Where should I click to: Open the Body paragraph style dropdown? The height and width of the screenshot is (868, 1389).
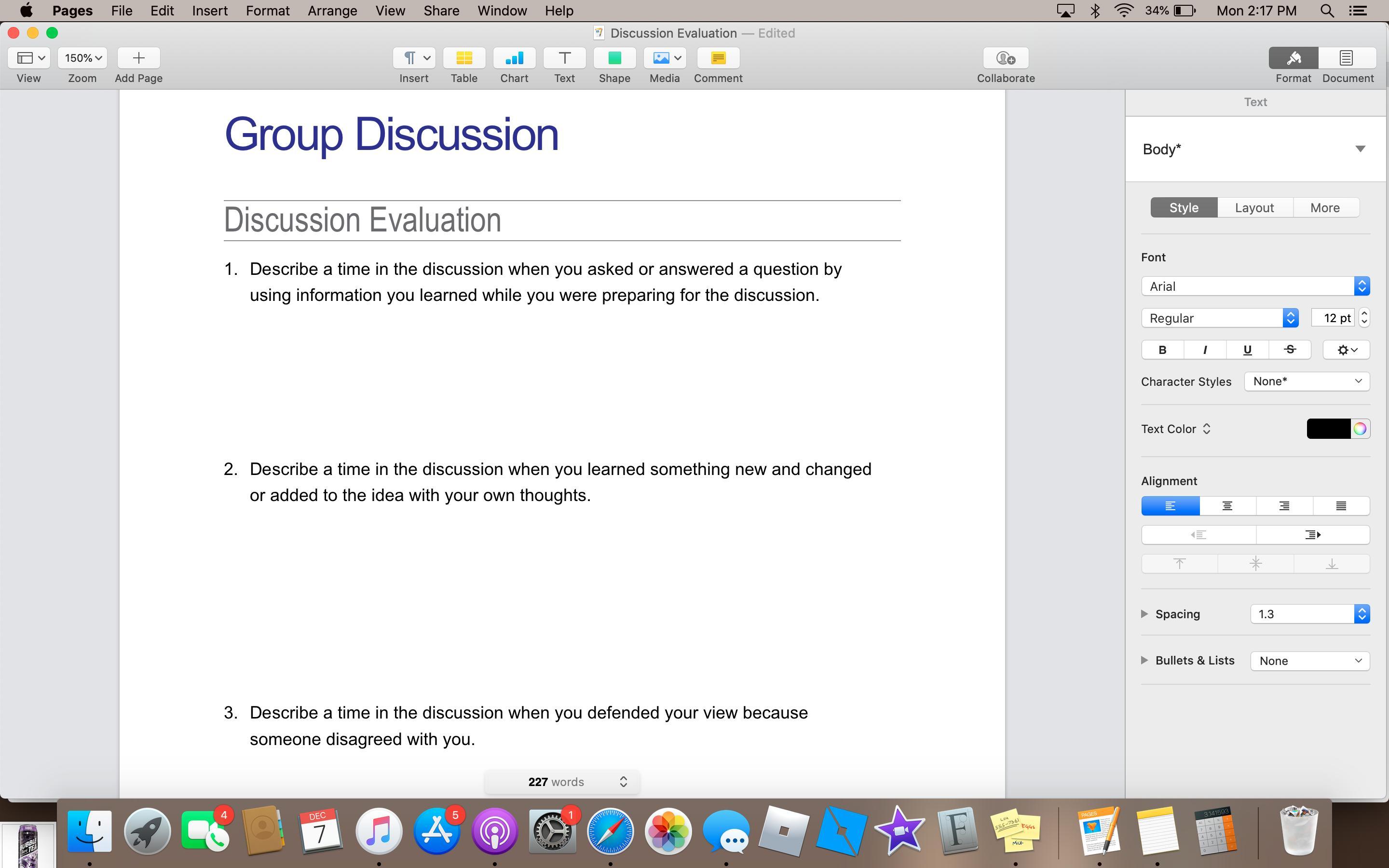coord(1360,149)
